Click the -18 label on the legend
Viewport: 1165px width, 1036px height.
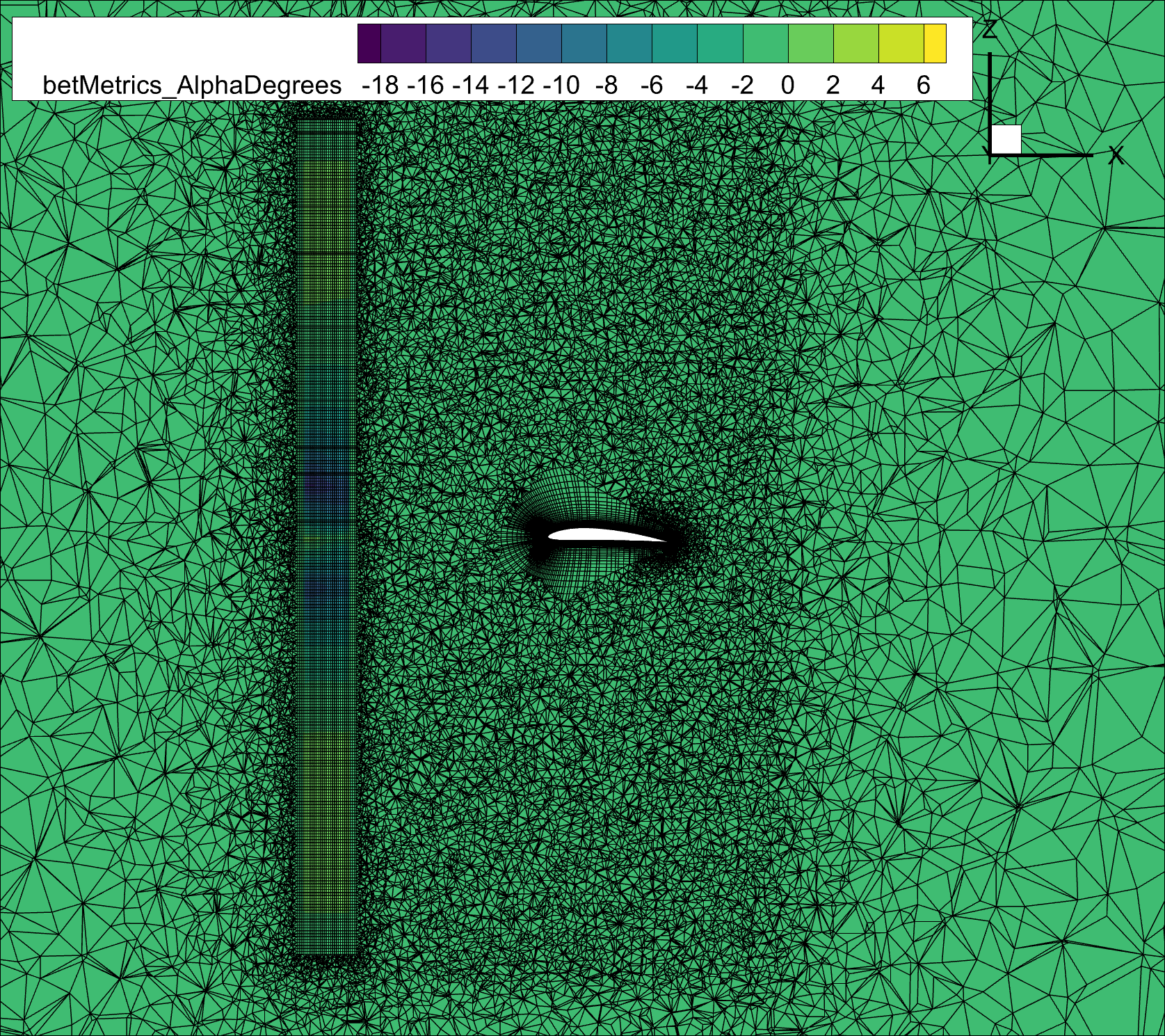coord(380,86)
